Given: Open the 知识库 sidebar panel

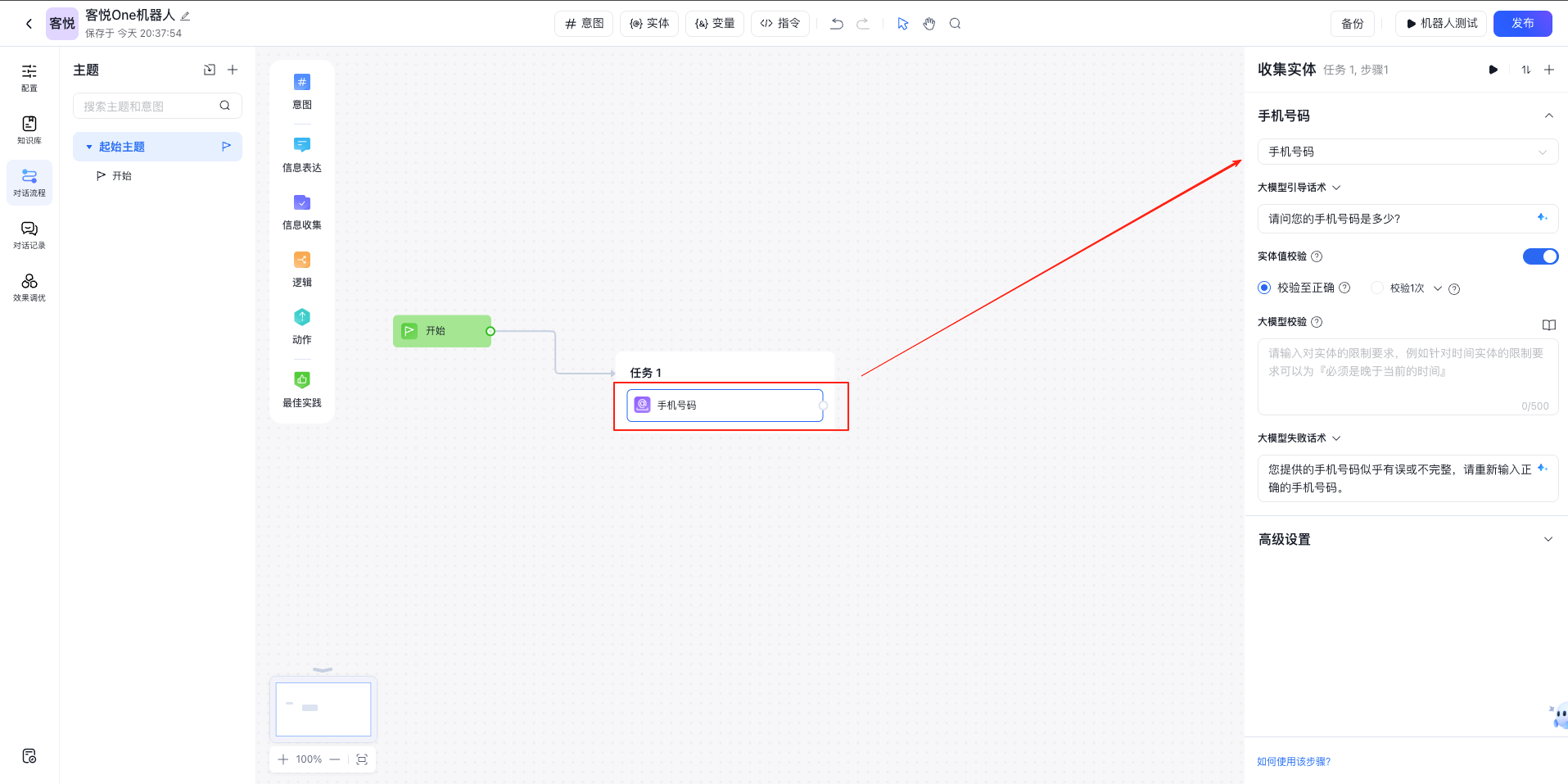Looking at the screenshot, I should click(29, 129).
